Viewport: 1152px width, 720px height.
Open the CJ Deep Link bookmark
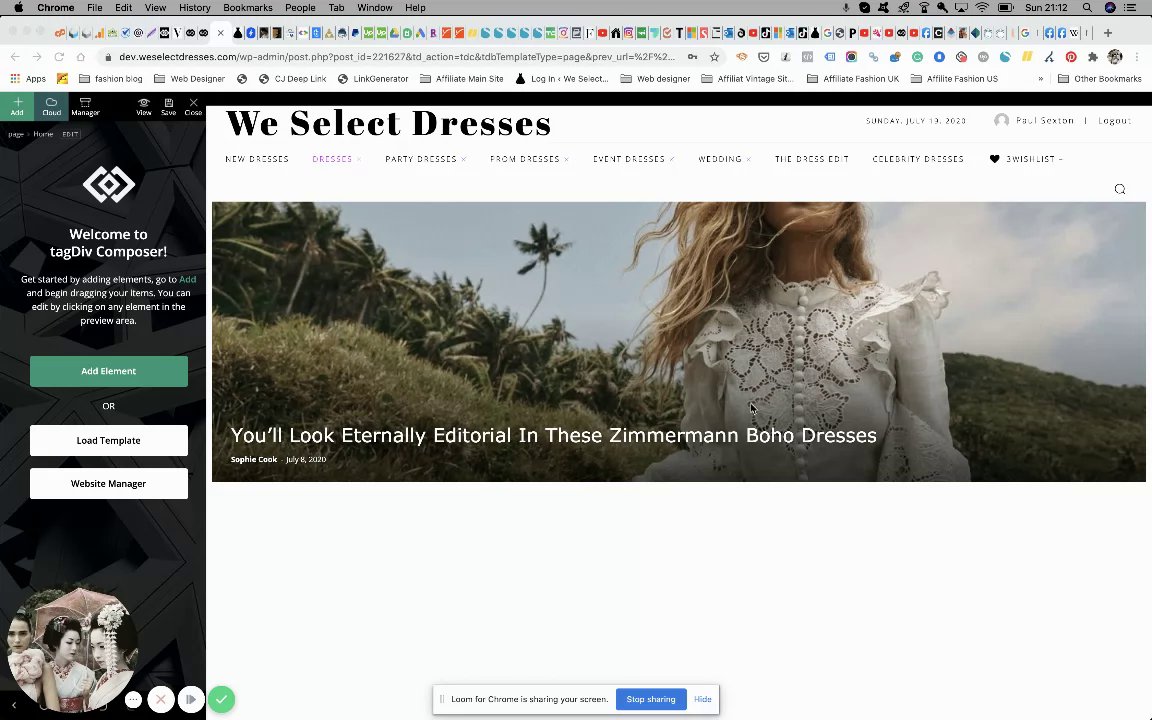[292, 79]
